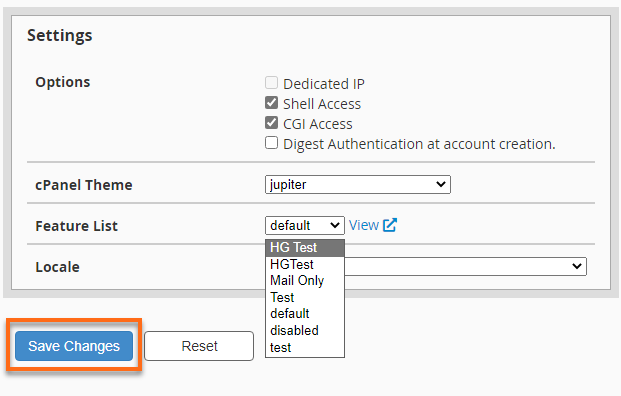Viewport: 621px width, 396px height.
Task: Open the View feature list link
Action: pos(364,225)
